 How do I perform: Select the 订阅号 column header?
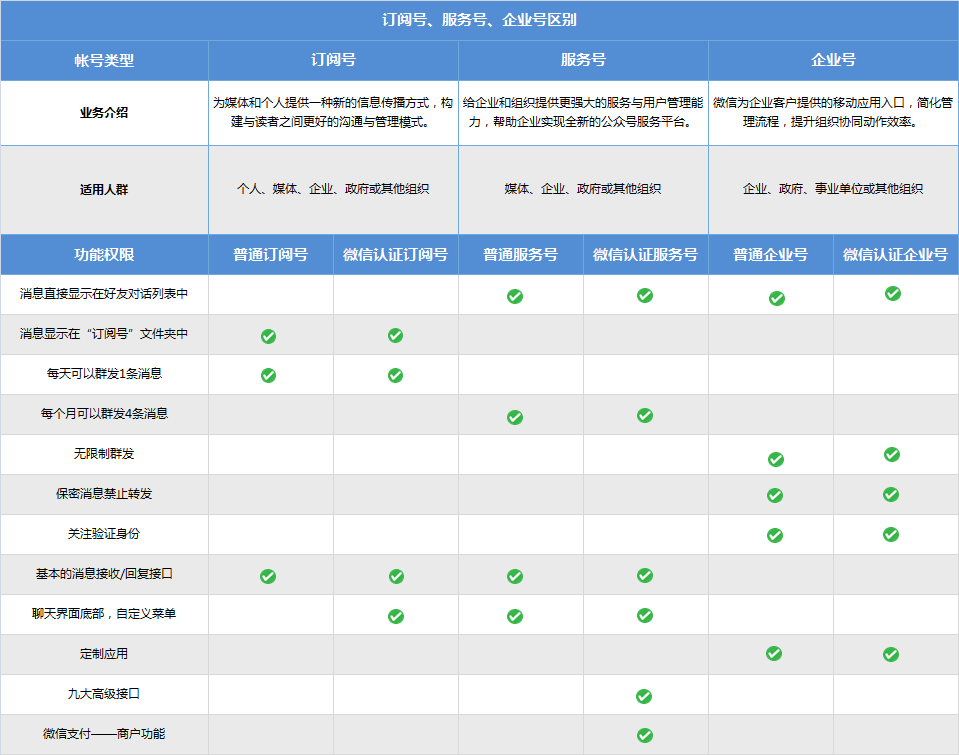pos(333,60)
